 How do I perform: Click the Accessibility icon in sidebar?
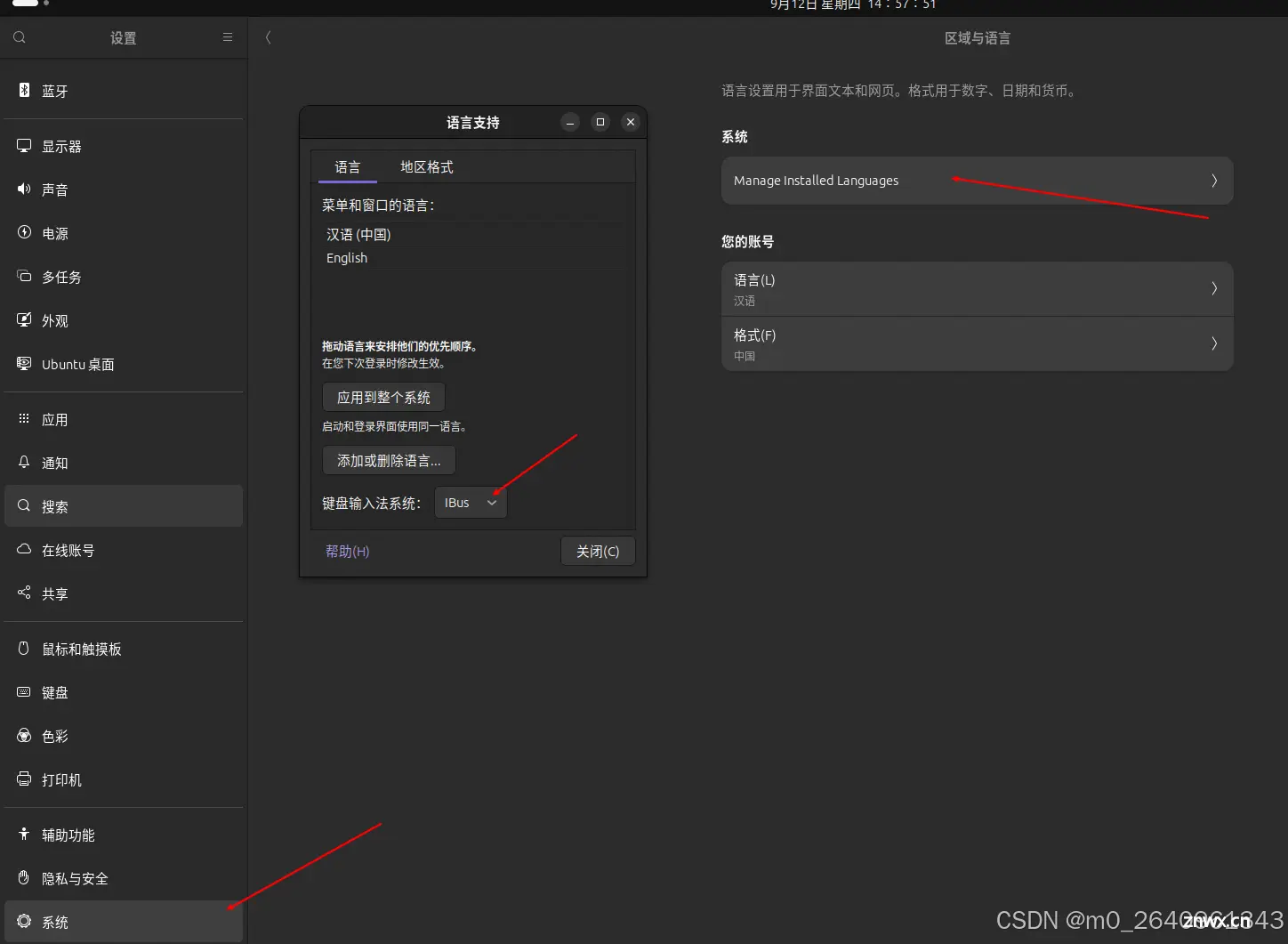pos(24,834)
